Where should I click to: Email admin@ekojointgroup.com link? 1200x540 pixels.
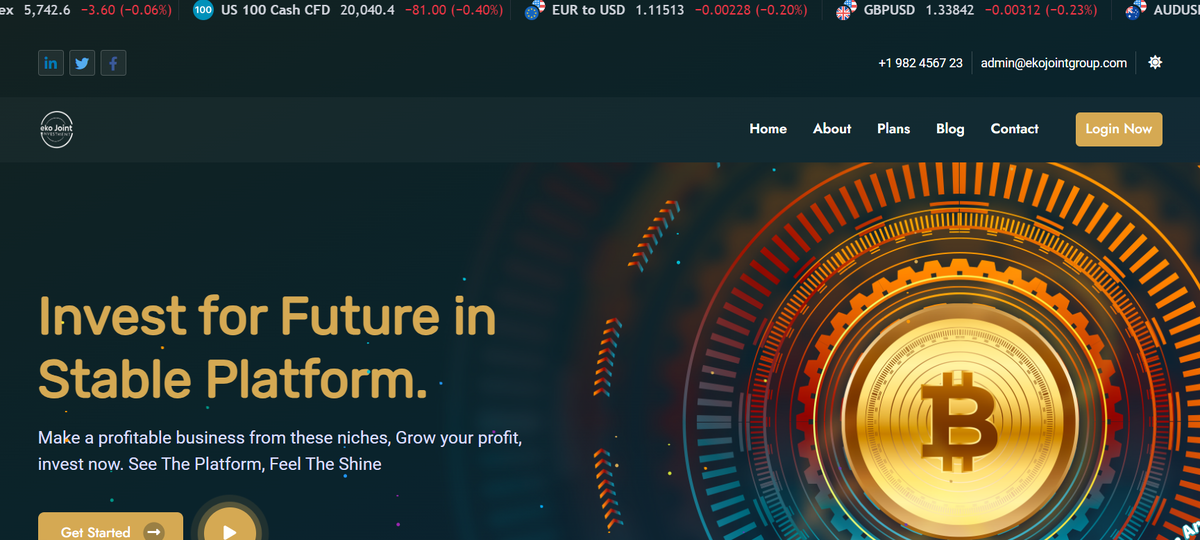pos(1054,63)
